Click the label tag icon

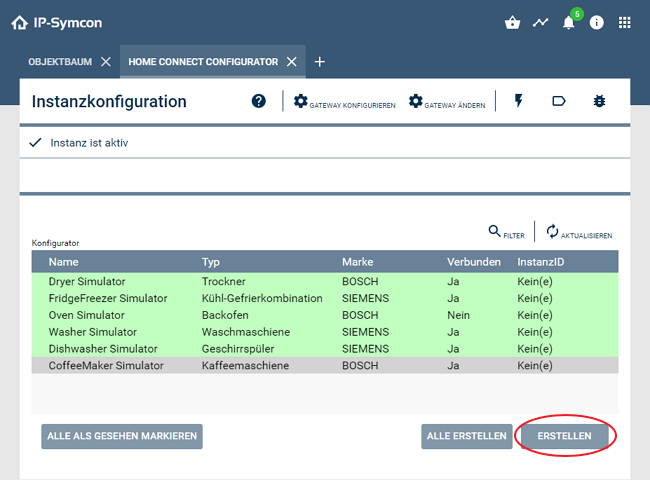(559, 101)
